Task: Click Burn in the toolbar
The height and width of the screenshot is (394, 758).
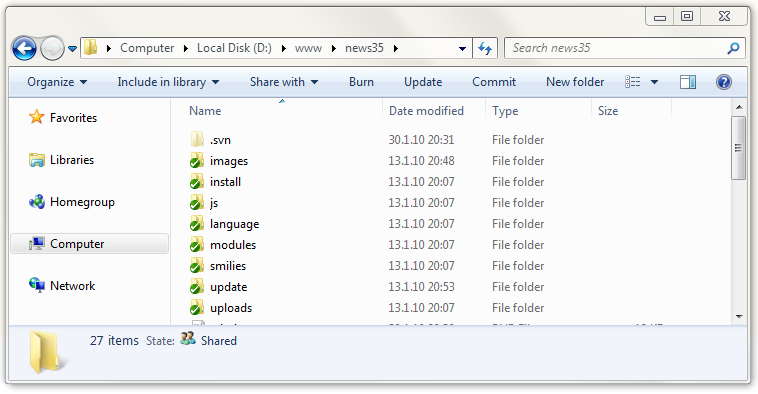Action: (x=361, y=82)
